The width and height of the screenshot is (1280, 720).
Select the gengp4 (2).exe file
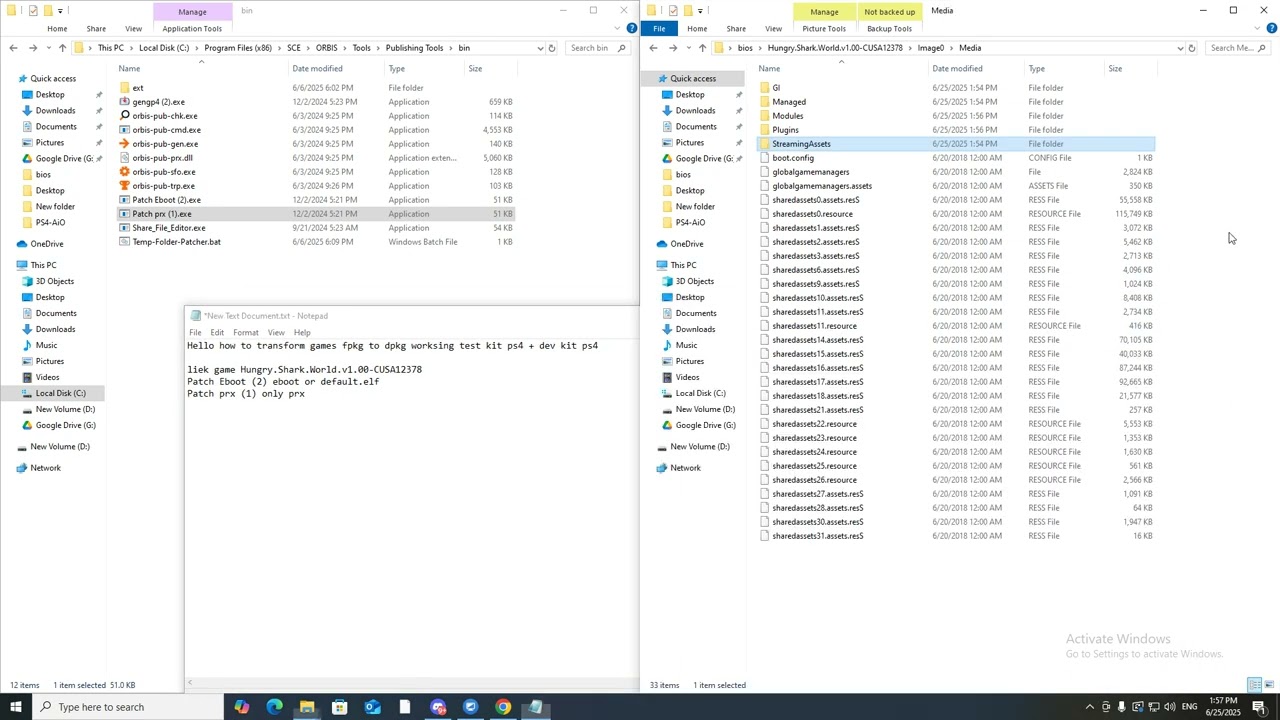158,102
